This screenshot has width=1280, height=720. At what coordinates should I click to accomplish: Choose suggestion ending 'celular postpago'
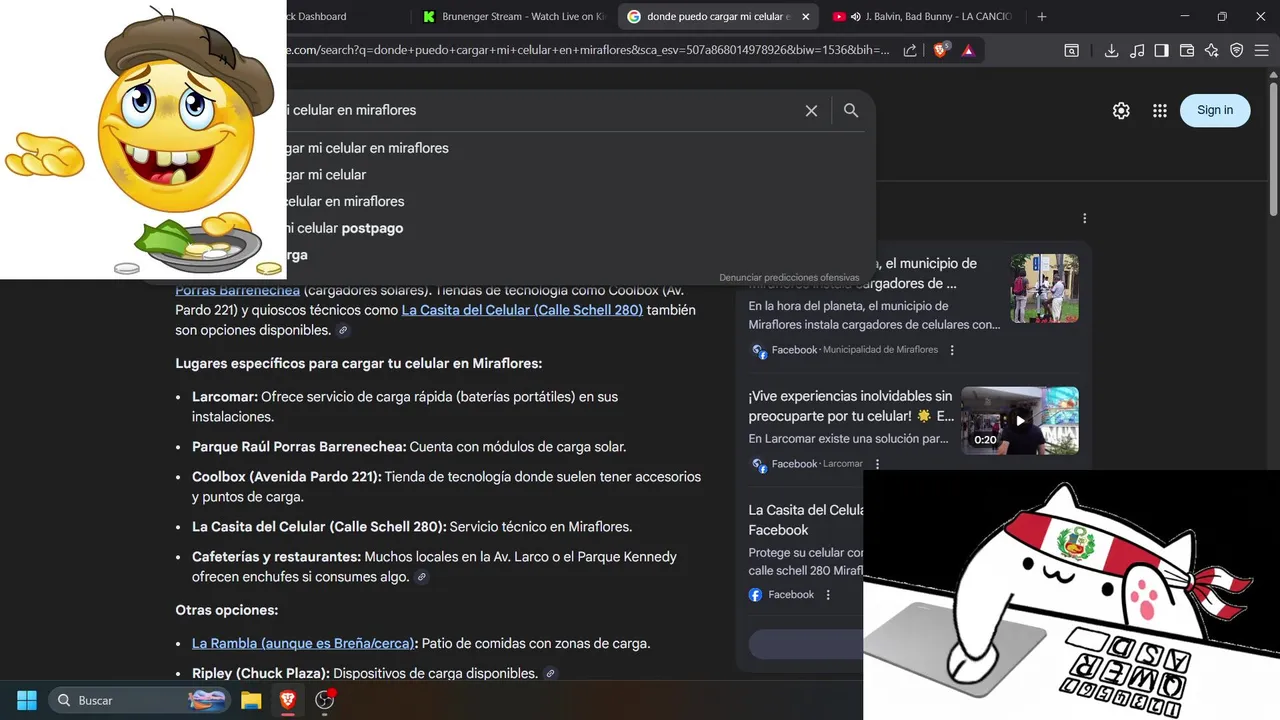[x=344, y=228]
